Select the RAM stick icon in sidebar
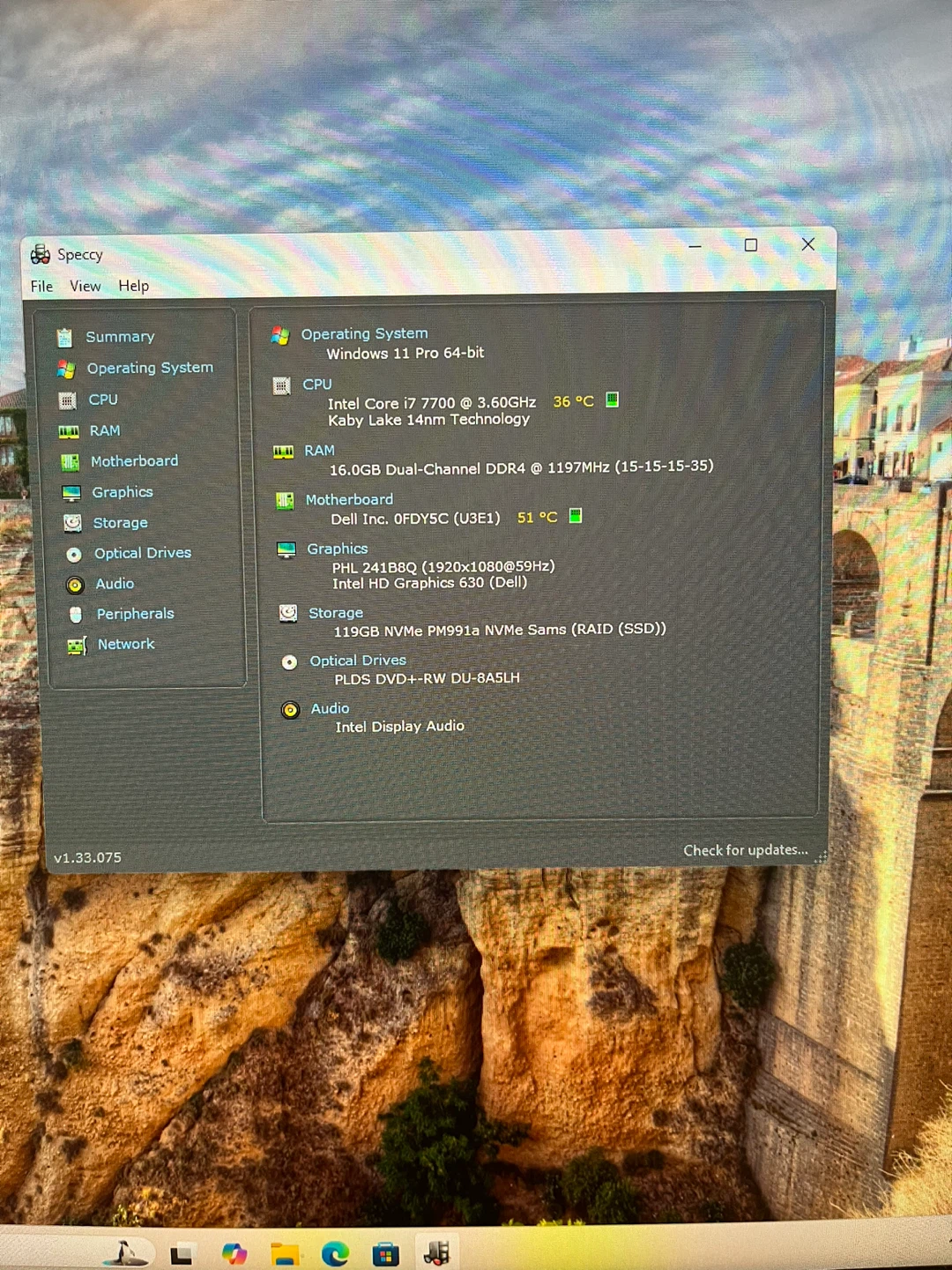This screenshot has height=1270, width=952. pyautogui.click(x=69, y=431)
